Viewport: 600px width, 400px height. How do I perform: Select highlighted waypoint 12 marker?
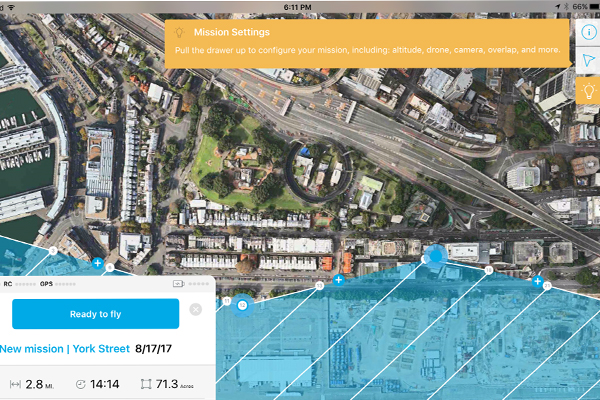[242, 305]
